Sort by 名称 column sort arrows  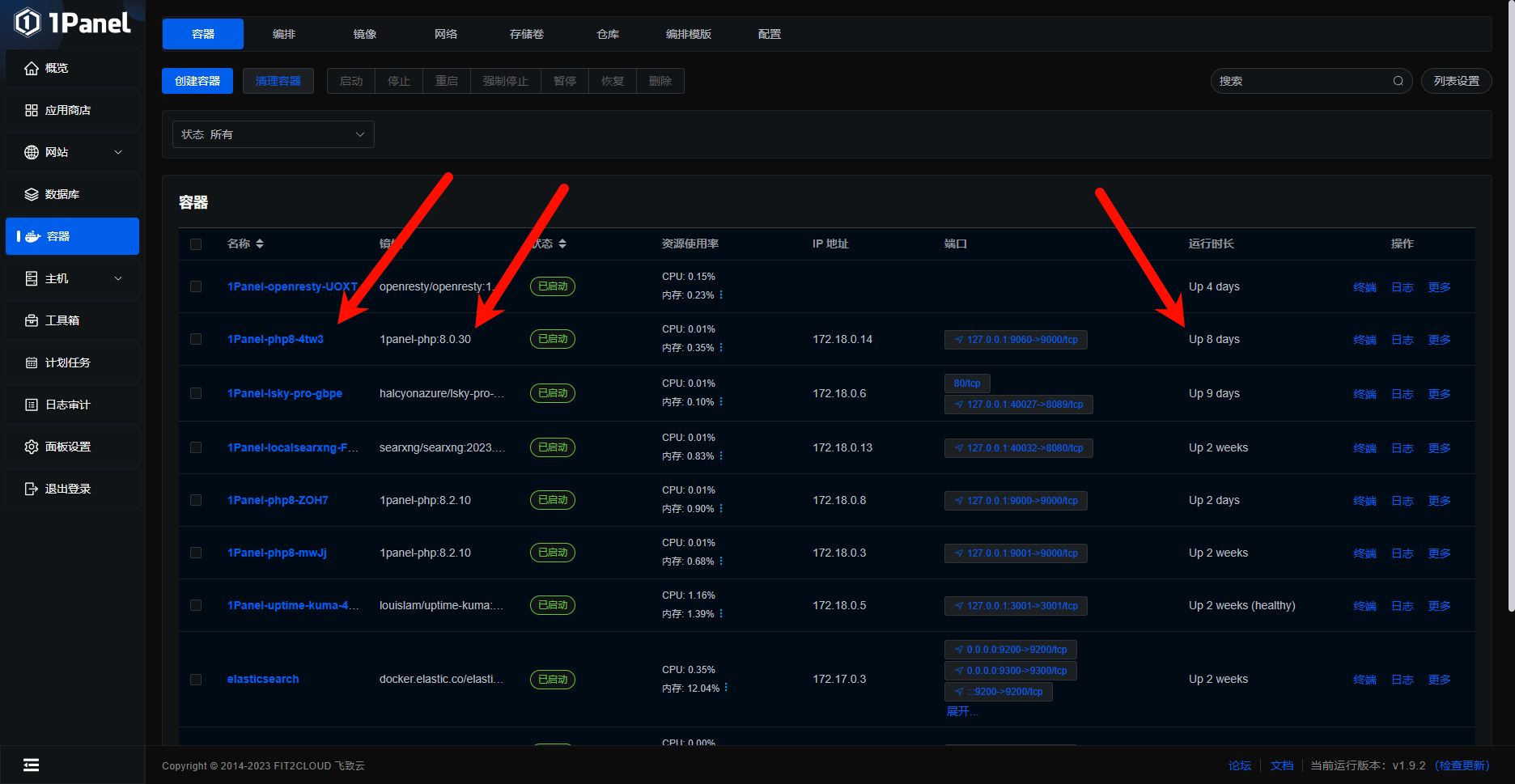(x=260, y=244)
